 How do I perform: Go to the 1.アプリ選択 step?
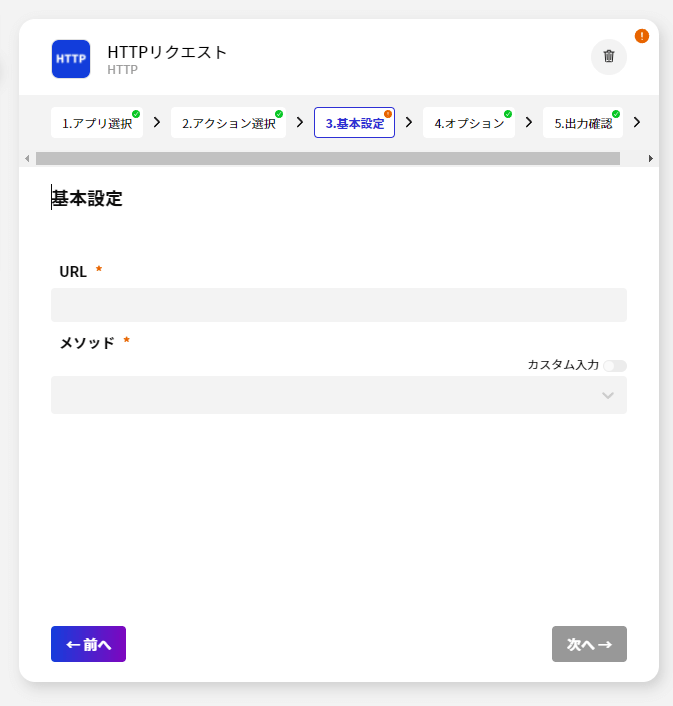click(x=97, y=124)
